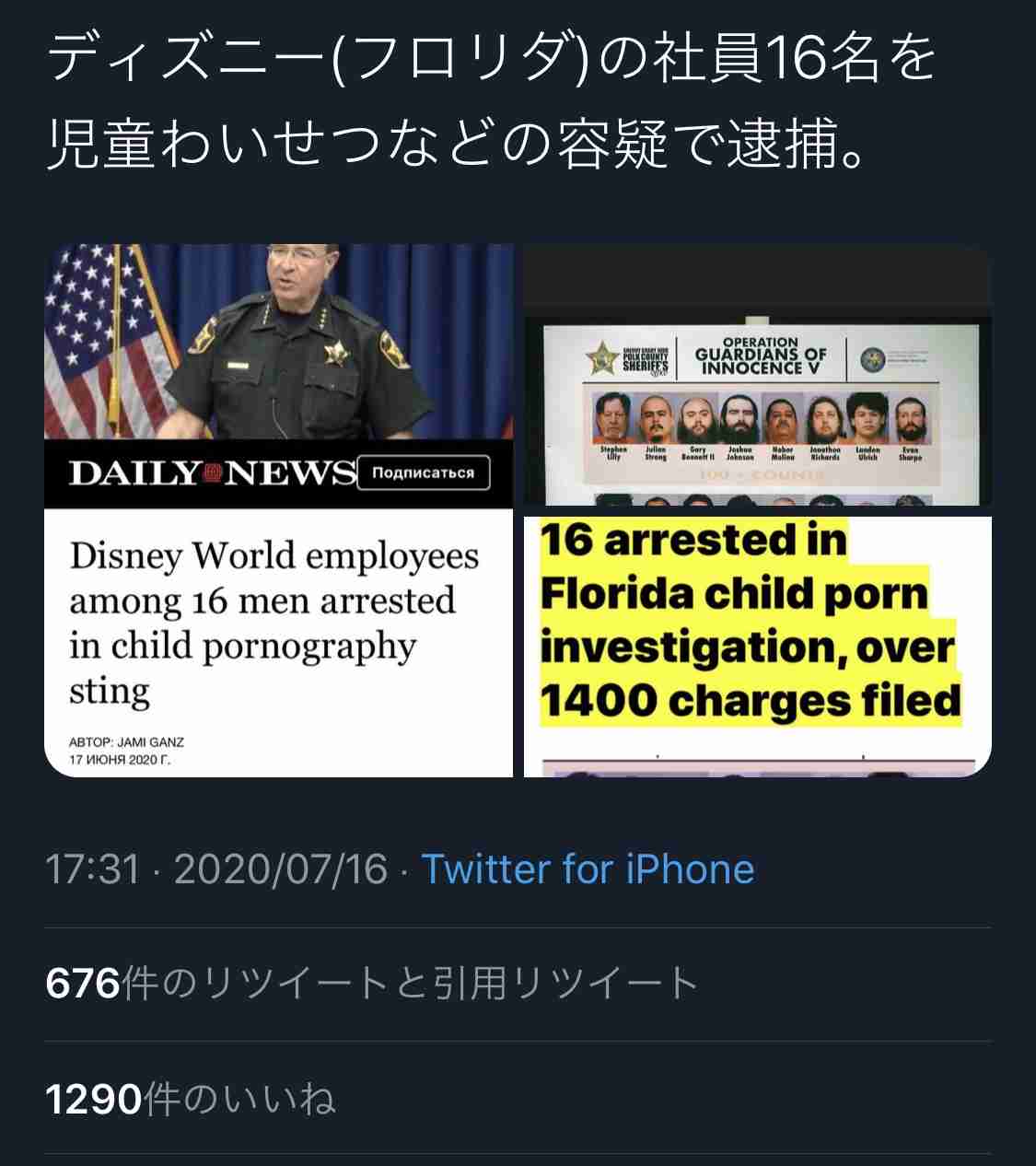Tap the 17:31 · 2020/07/16 timestamp
The width and height of the screenshot is (1036, 1166).
coord(216,869)
